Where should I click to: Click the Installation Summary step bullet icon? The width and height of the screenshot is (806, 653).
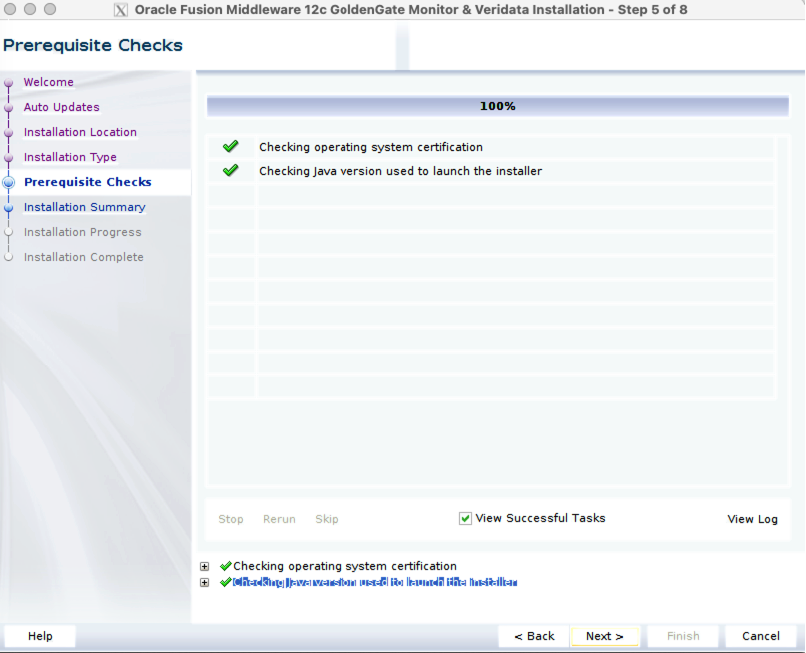coord(9,208)
